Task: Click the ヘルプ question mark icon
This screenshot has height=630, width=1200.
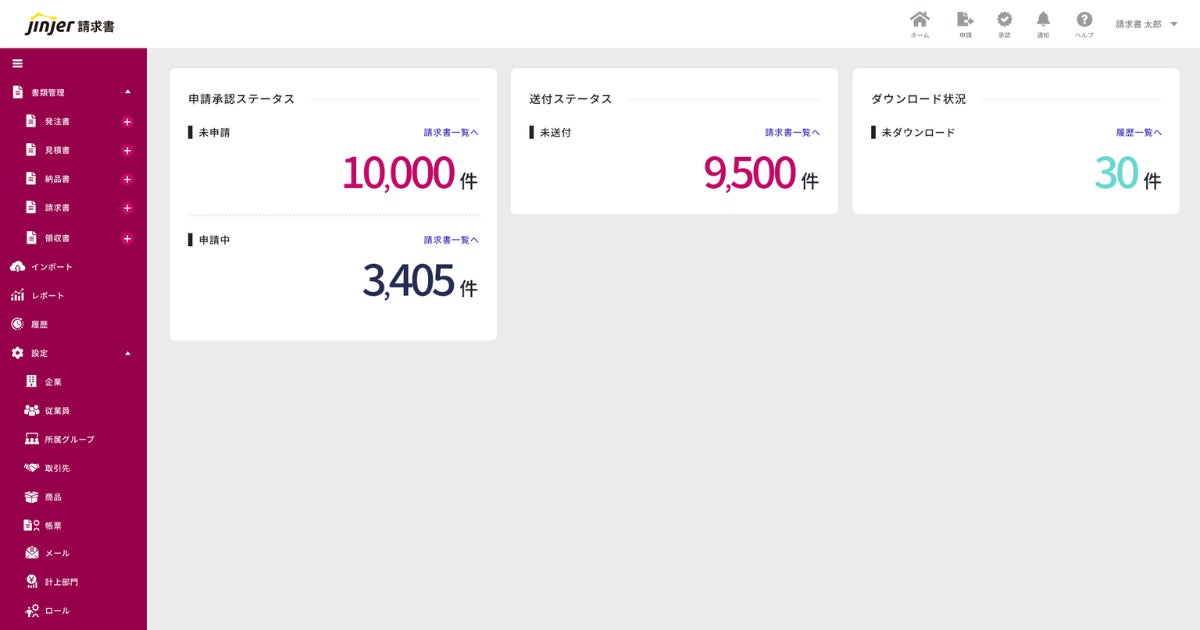Action: pos(1084,20)
